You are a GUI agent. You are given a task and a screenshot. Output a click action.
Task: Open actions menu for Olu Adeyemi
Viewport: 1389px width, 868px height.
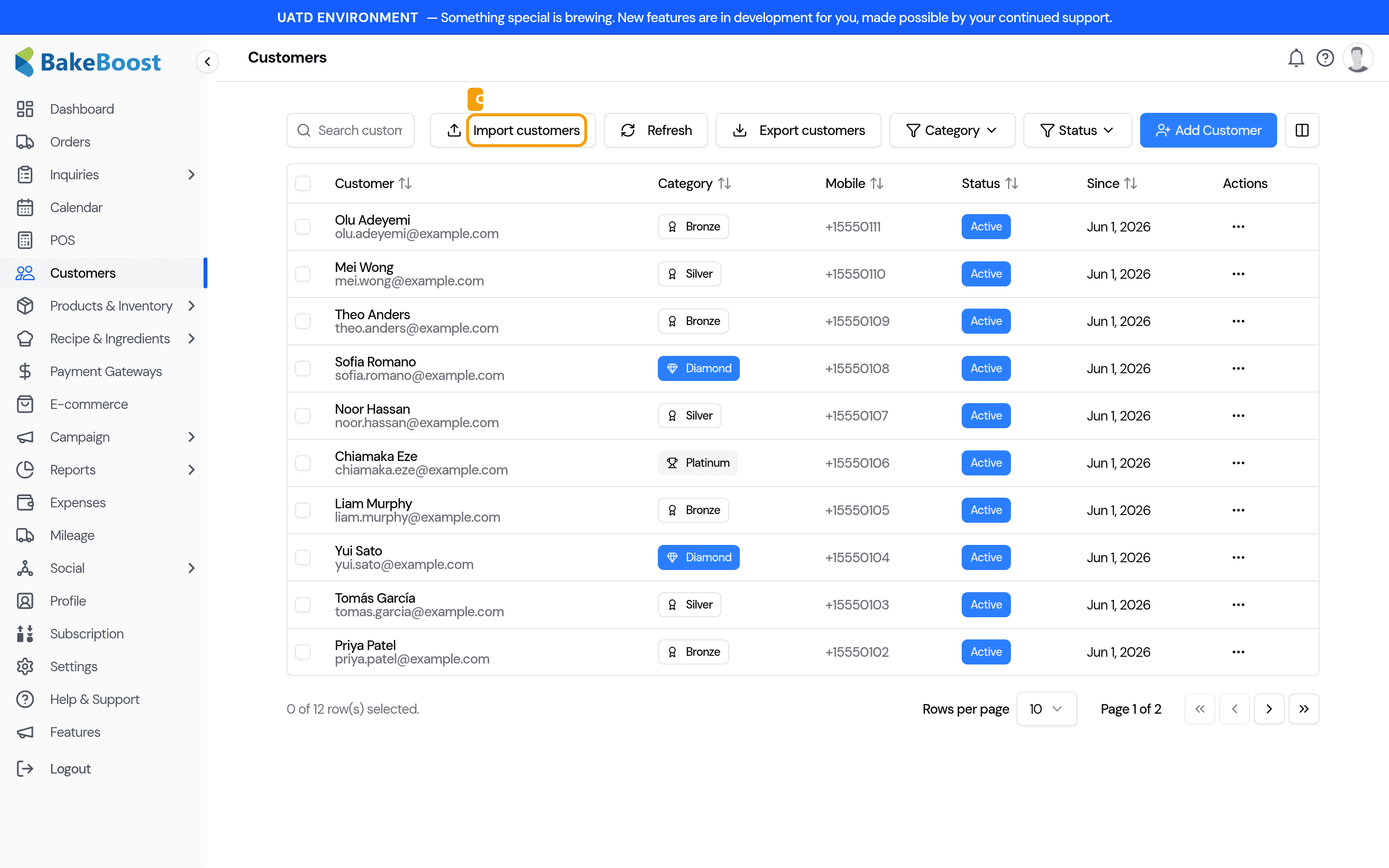click(x=1238, y=227)
